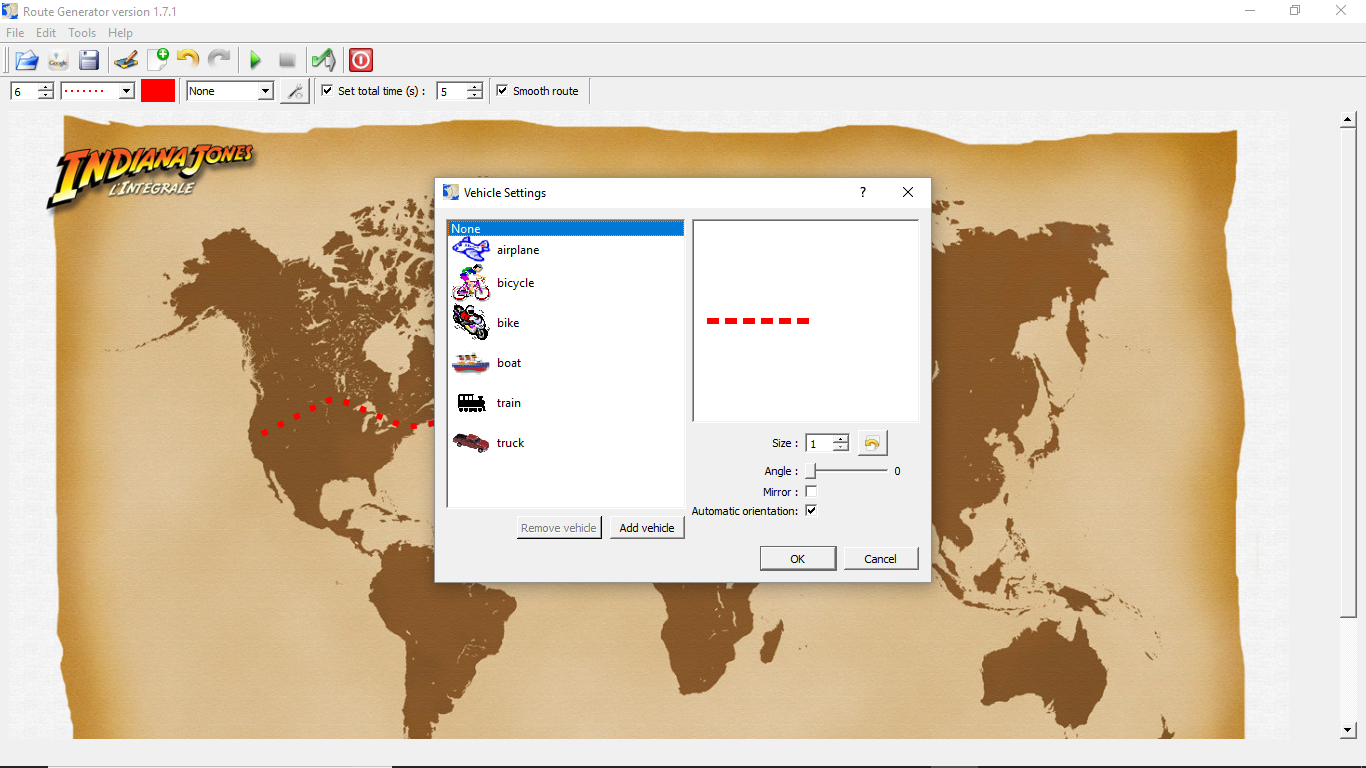This screenshot has height=768, width=1366.
Task: Click the dialog help question mark
Action: point(863,192)
